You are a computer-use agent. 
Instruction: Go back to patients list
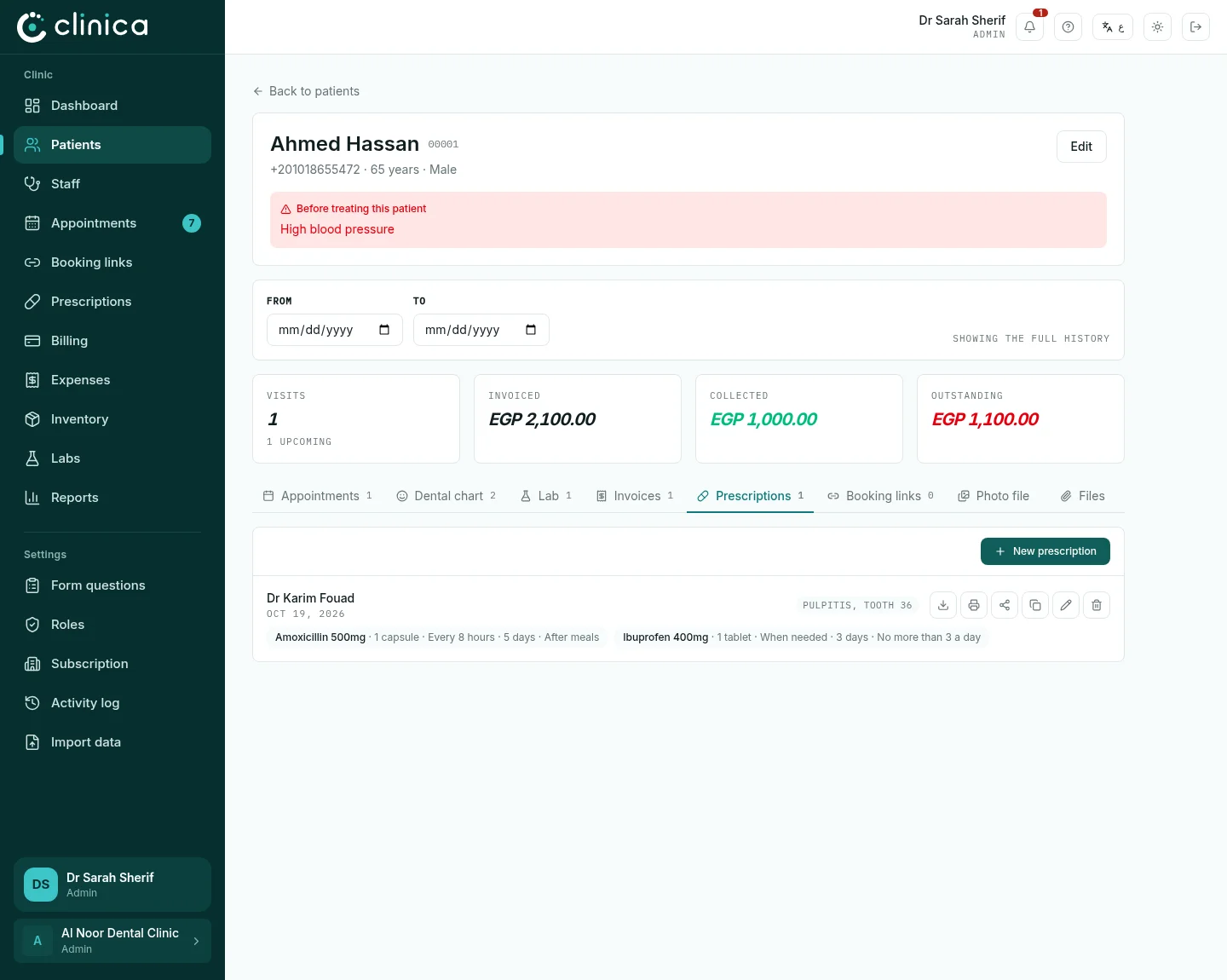click(x=306, y=91)
